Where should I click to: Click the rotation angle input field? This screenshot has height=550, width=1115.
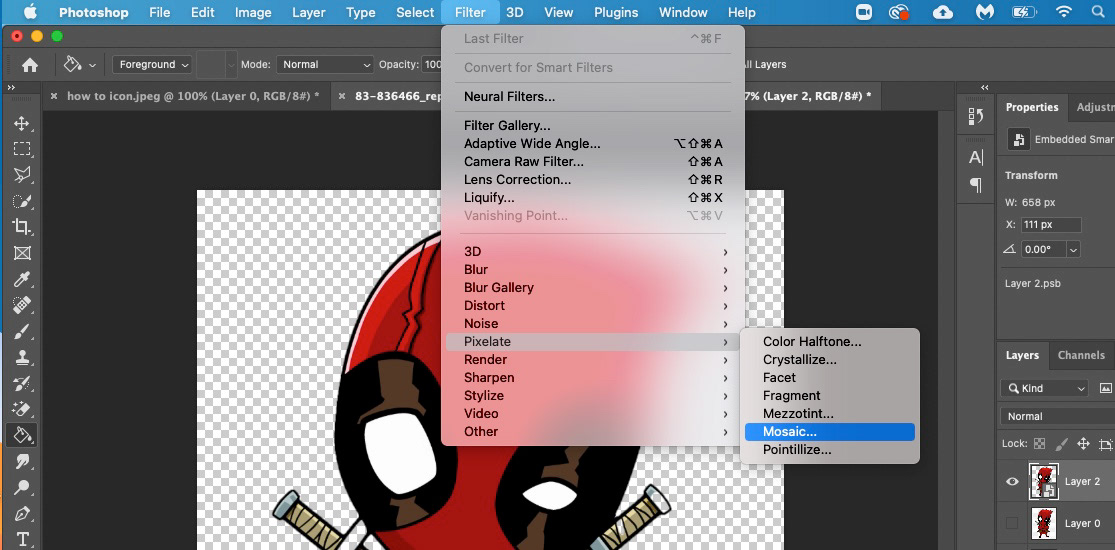point(1043,250)
